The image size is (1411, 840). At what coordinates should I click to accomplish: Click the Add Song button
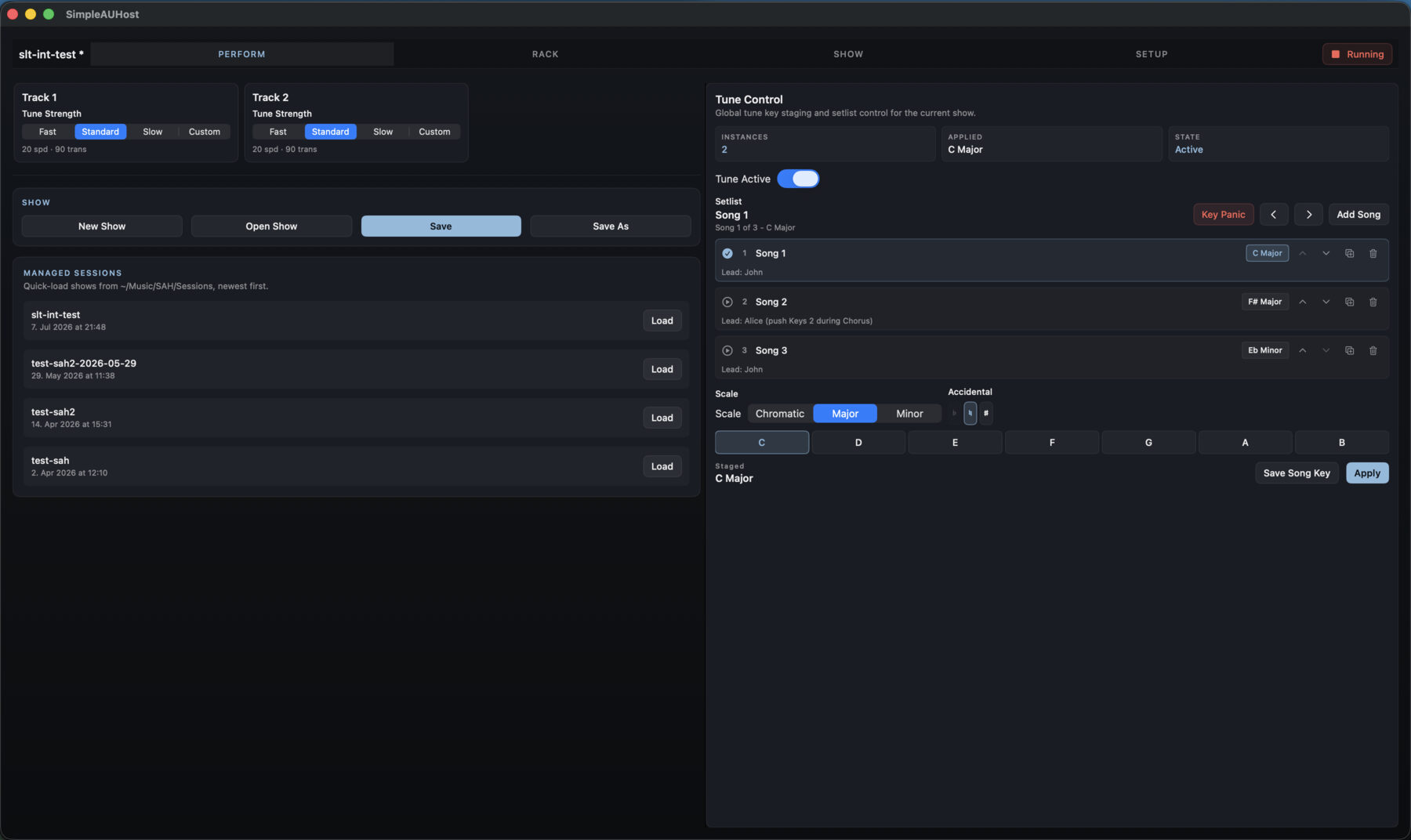click(1358, 215)
